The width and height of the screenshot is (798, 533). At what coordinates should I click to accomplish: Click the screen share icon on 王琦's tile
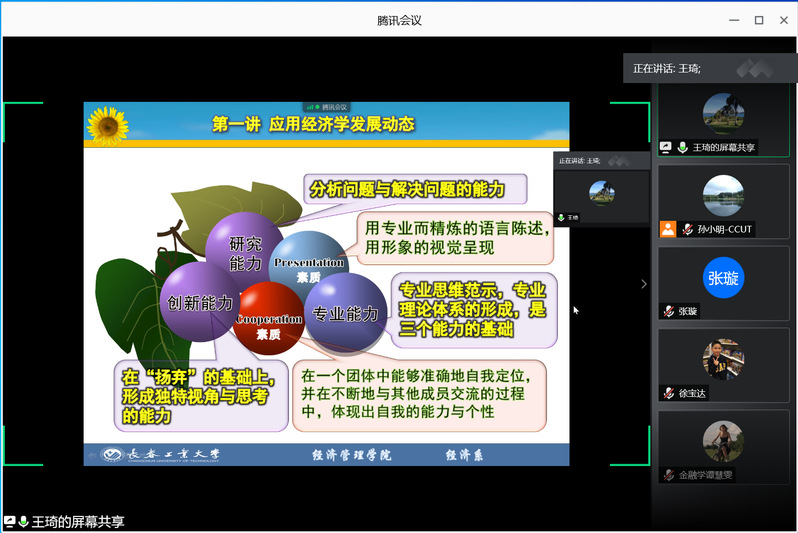pyautogui.click(x=666, y=147)
